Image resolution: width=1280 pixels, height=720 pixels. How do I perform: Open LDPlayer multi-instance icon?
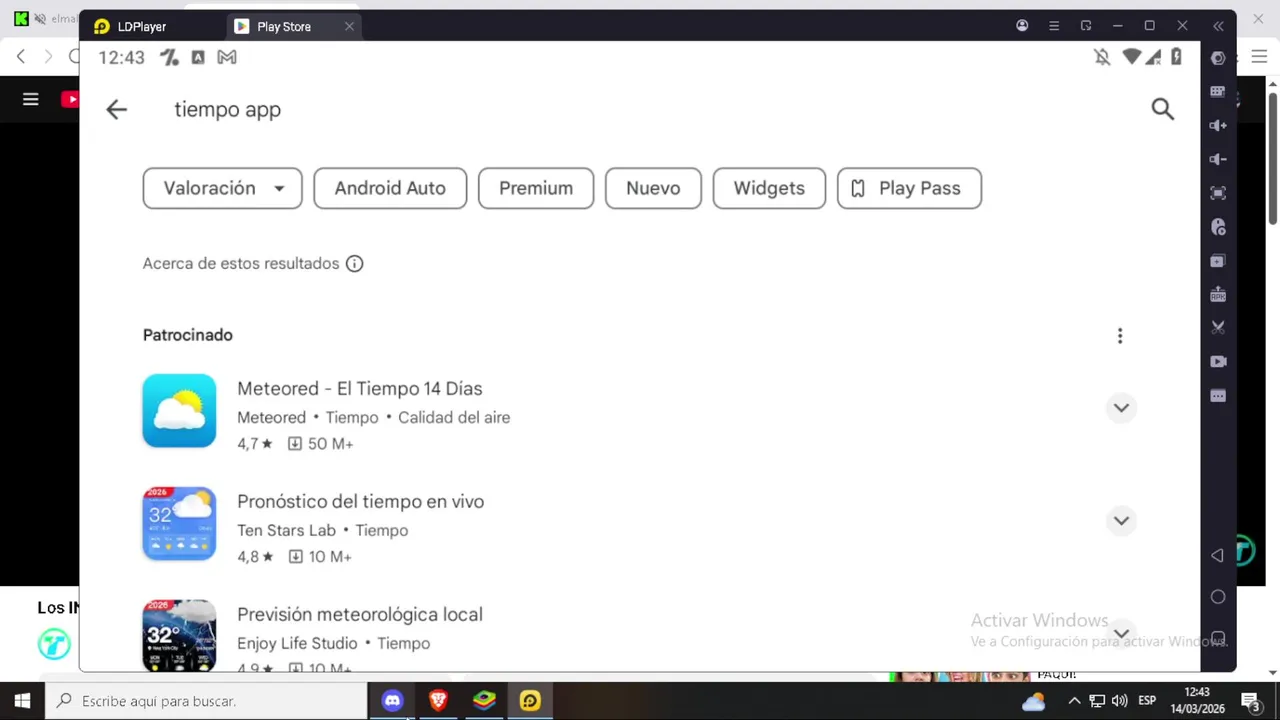(1218, 261)
